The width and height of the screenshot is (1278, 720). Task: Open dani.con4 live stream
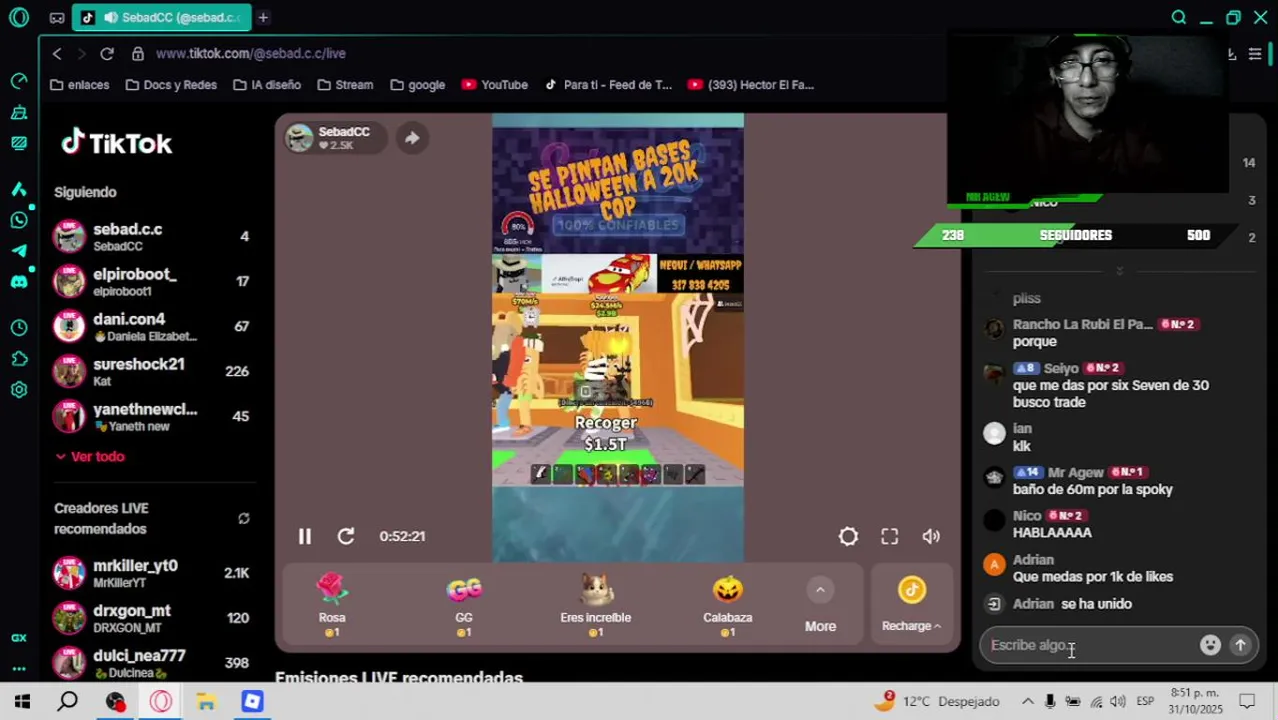pyautogui.click(x=152, y=327)
